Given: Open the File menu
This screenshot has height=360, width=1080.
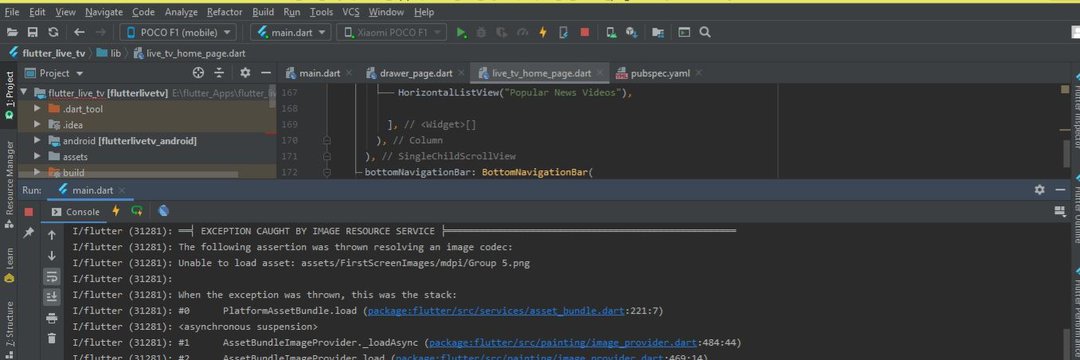Looking at the screenshot, I should tap(12, 12).
